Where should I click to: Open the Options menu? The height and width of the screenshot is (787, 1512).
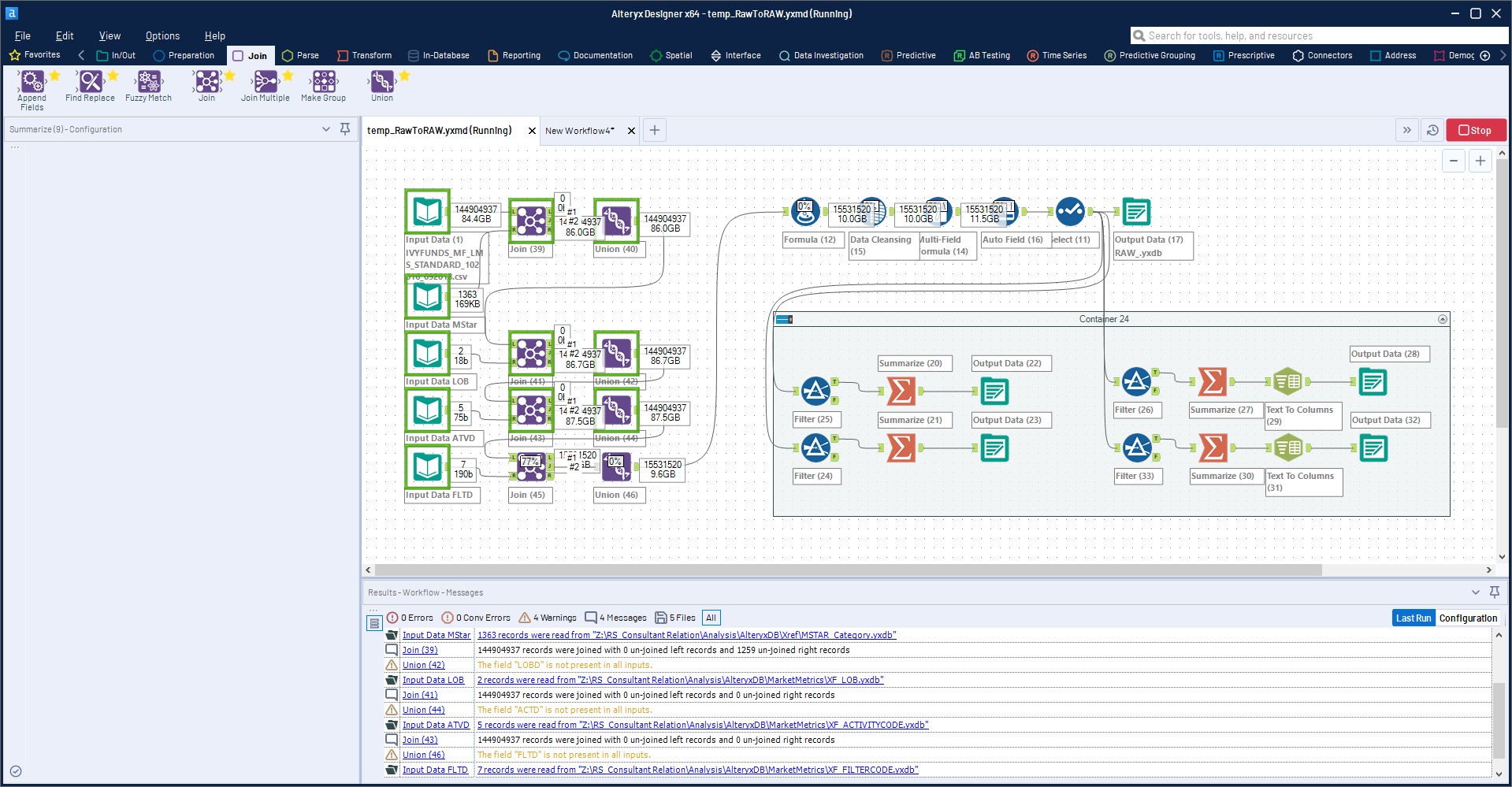[162, 35]
